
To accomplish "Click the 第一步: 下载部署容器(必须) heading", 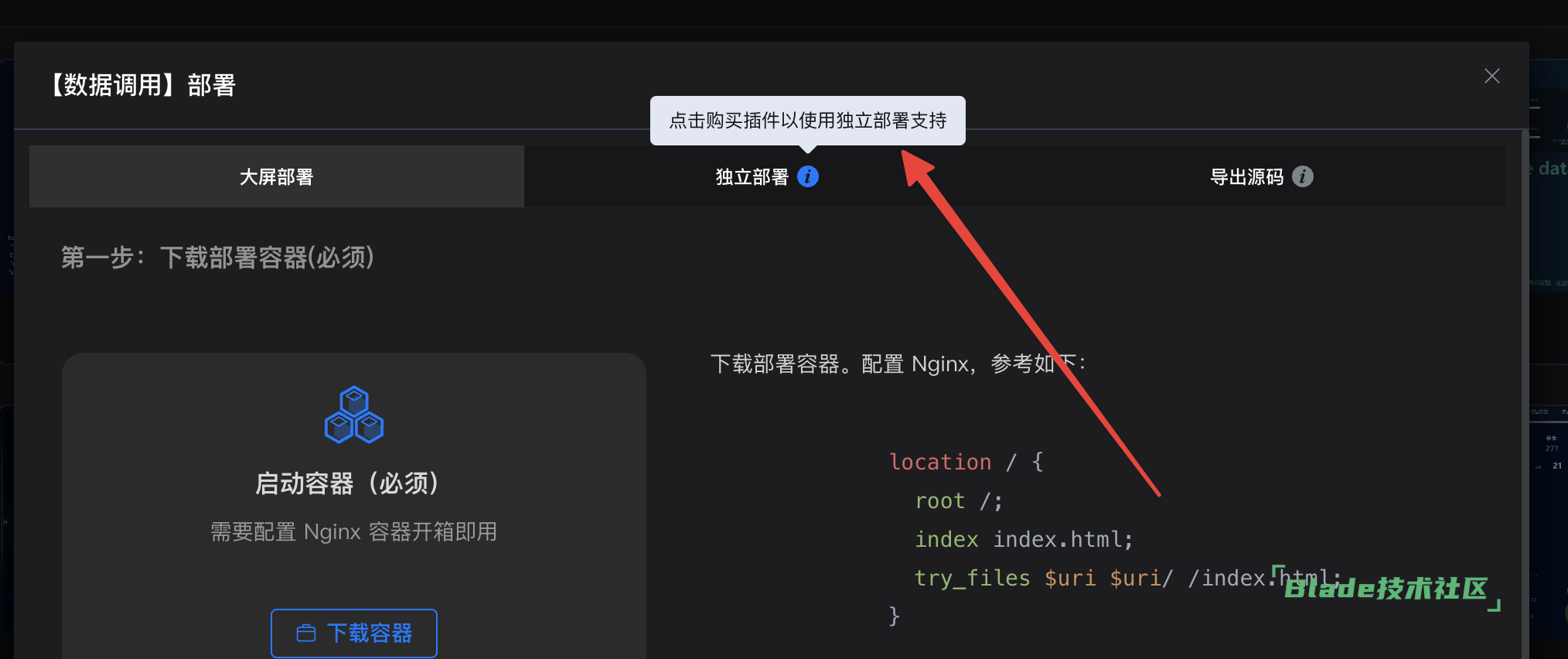I will 217,258.
